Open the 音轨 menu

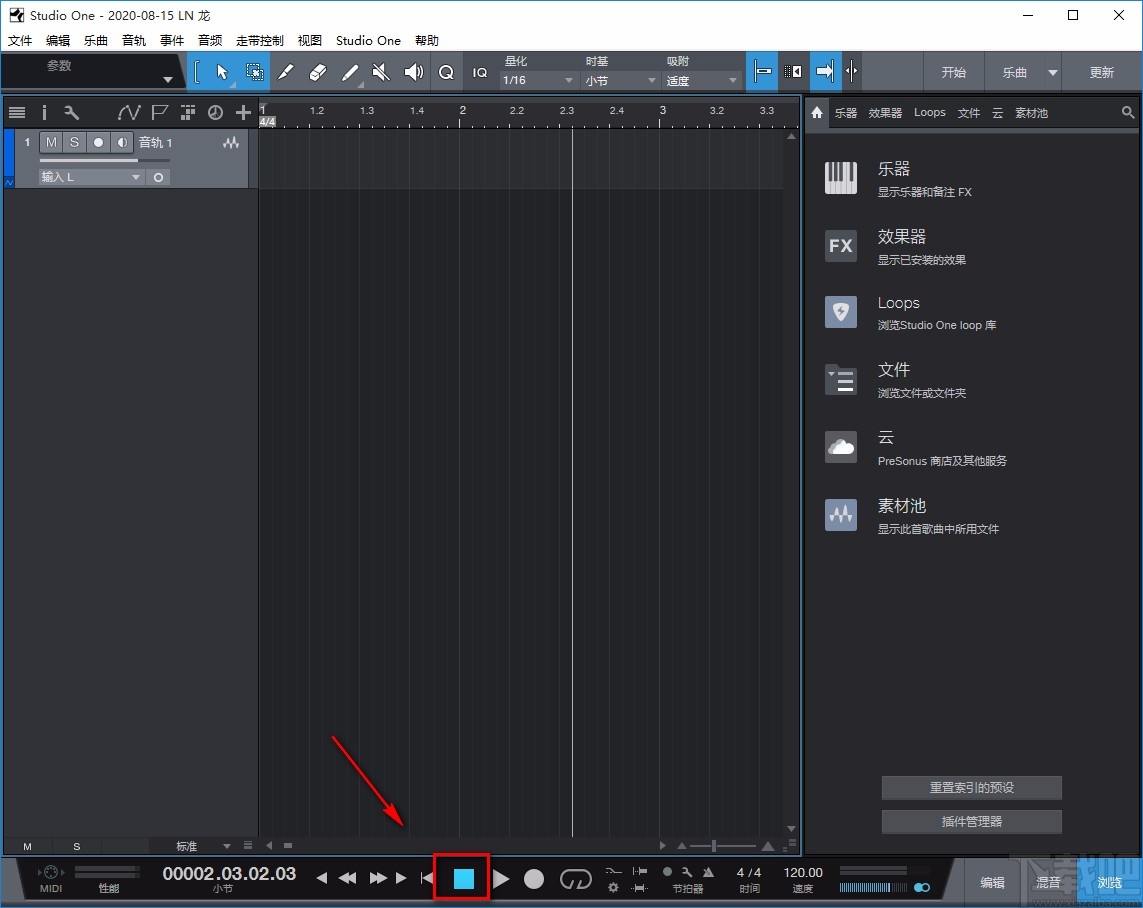(x=133, y=40)
